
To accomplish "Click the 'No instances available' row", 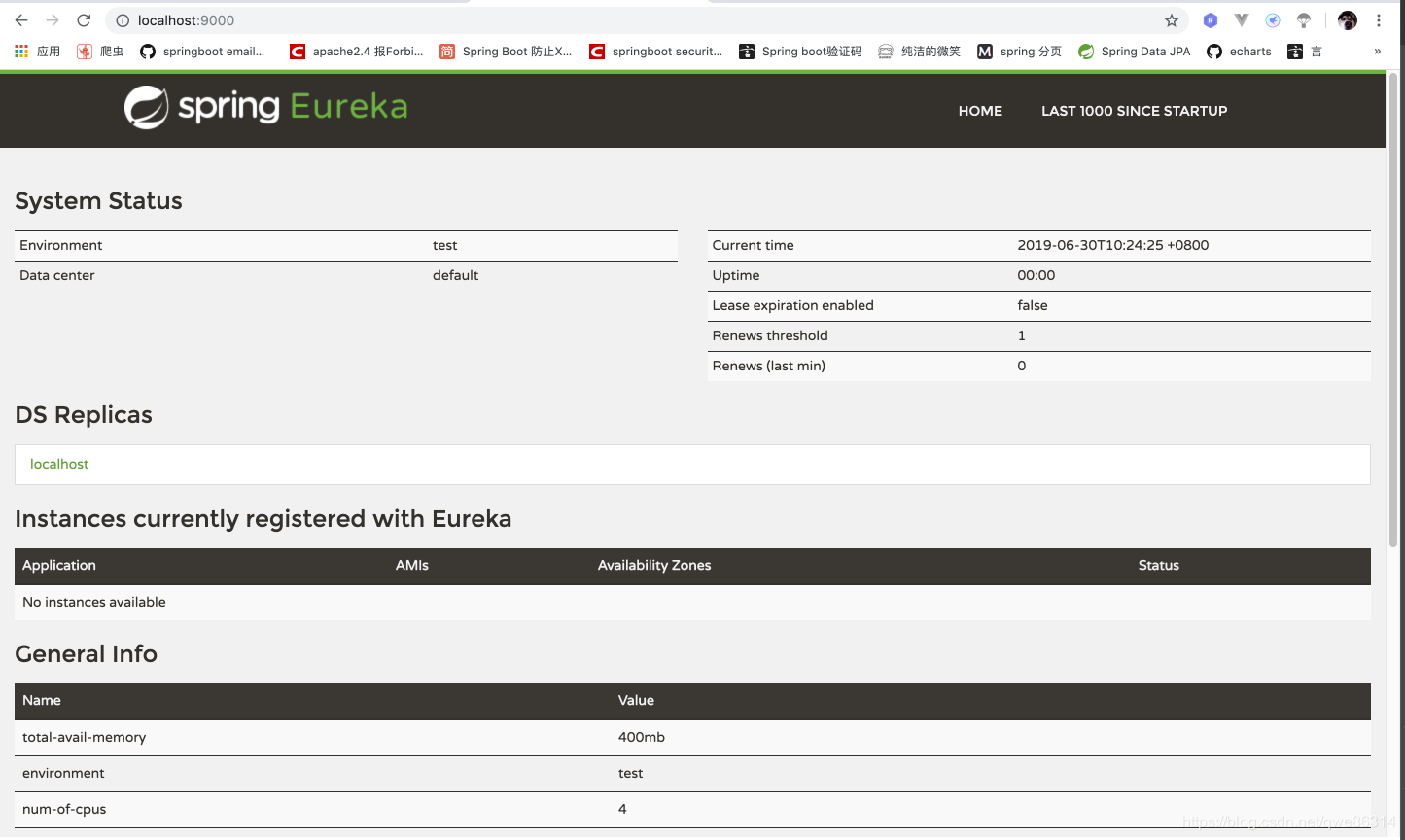I will tap(692, 602).
